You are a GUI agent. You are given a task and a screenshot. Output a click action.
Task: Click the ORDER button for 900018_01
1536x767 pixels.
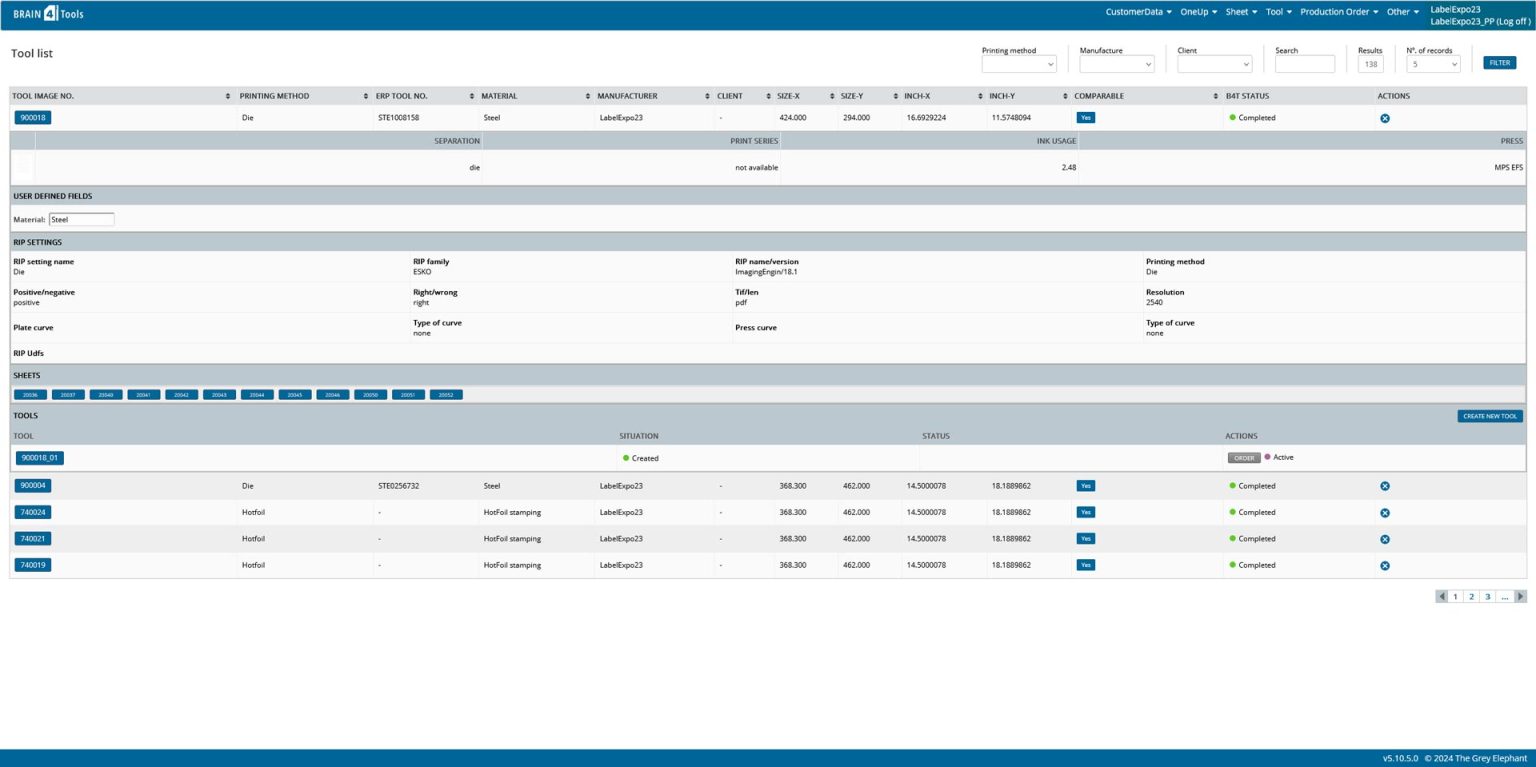coord(1244,458)
